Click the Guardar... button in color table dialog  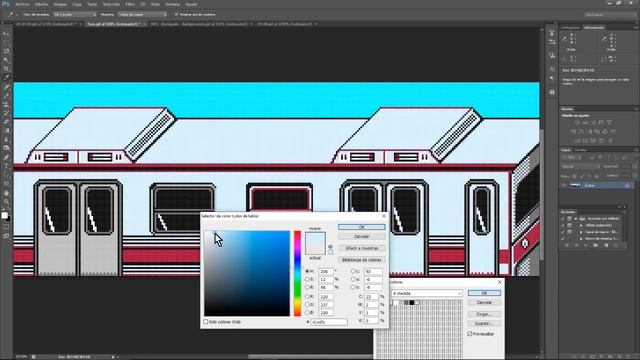tap(484, 323)
